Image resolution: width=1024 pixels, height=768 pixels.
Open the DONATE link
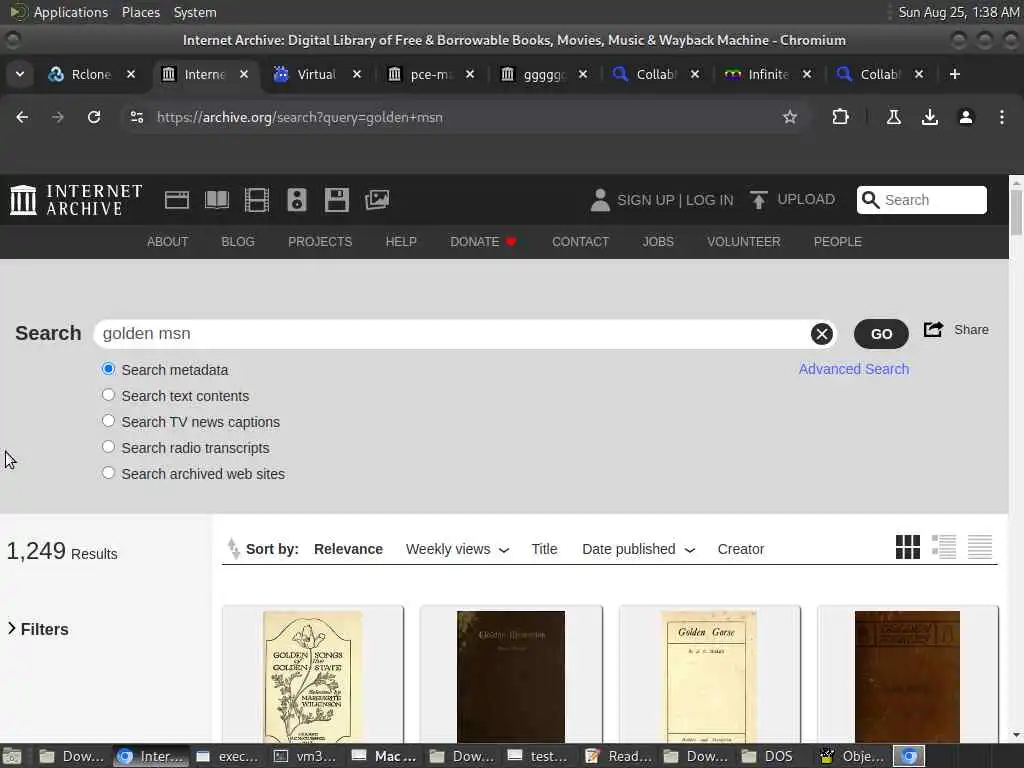[483, 242]
